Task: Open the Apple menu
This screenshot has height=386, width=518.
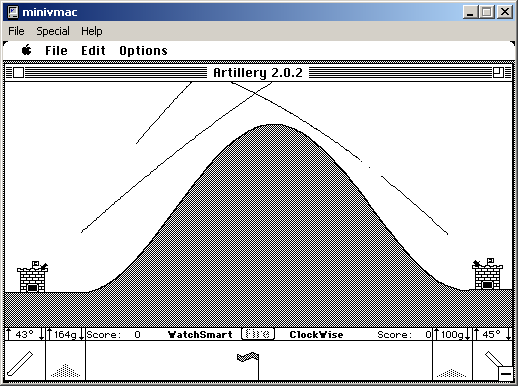Action: coord(26,50)
